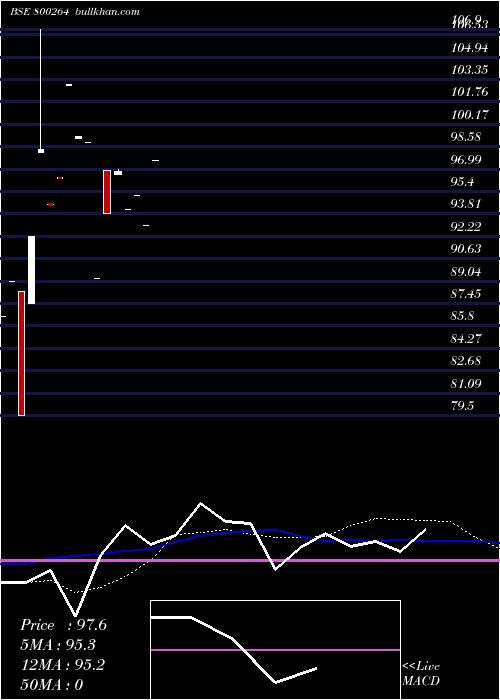Click the 103.35 price axis label
Viewport: 500px width, 700px height.
[x=470, y=70]
